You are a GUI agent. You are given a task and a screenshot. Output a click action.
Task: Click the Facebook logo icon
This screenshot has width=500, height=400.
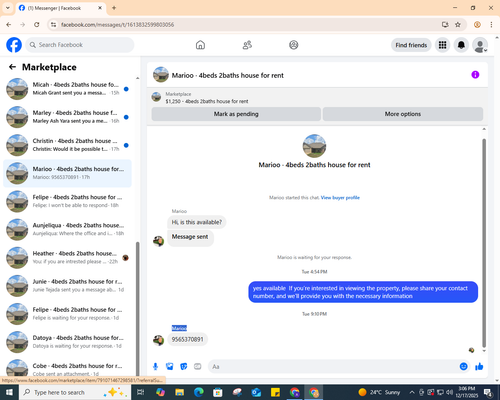coord(14,45)
